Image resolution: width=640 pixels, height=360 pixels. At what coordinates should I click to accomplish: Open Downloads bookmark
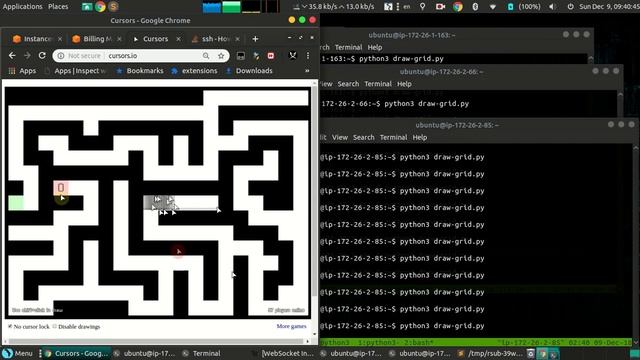(249, 71)
